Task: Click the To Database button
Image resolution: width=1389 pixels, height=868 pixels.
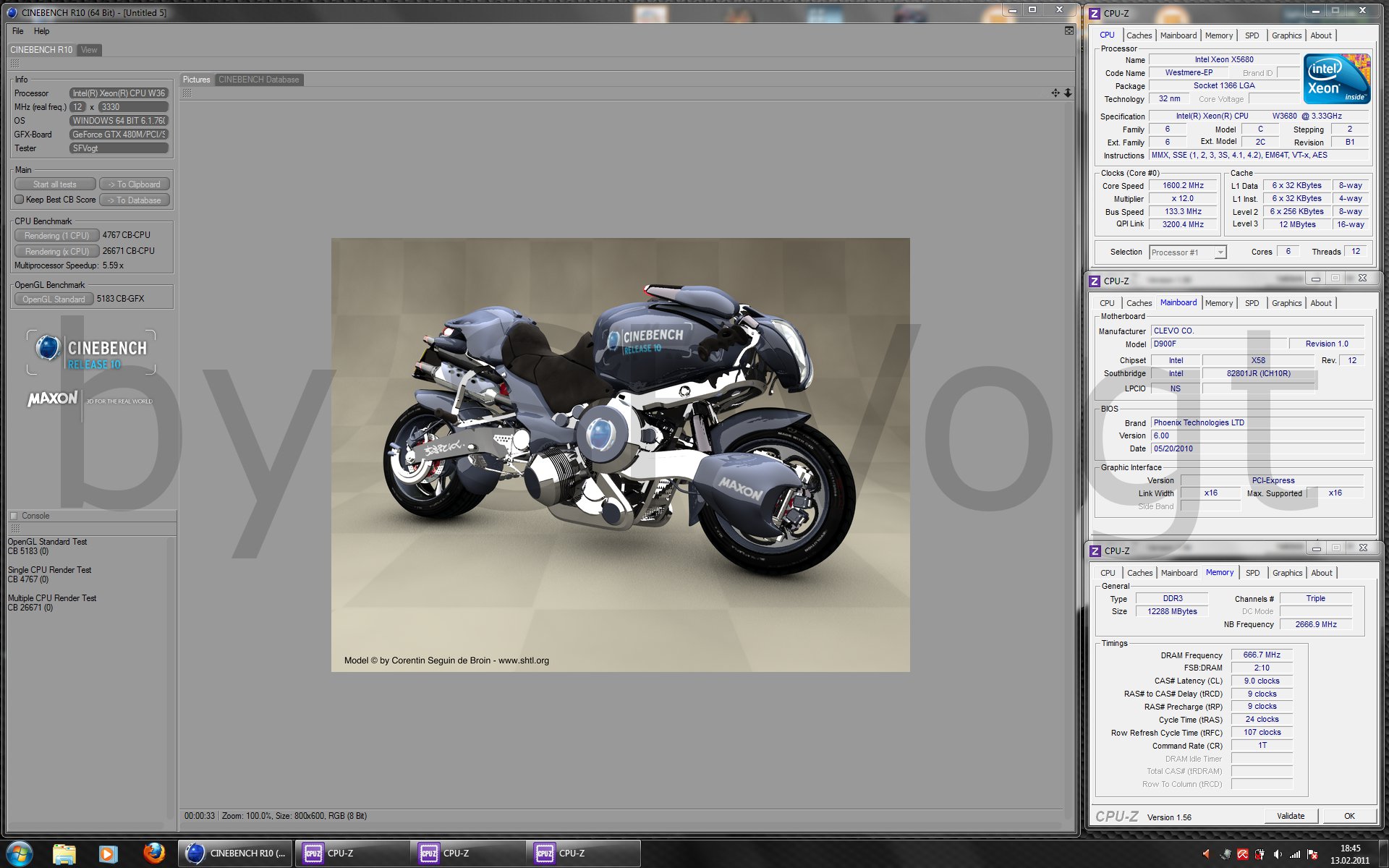Action: [x=135, y=200]
